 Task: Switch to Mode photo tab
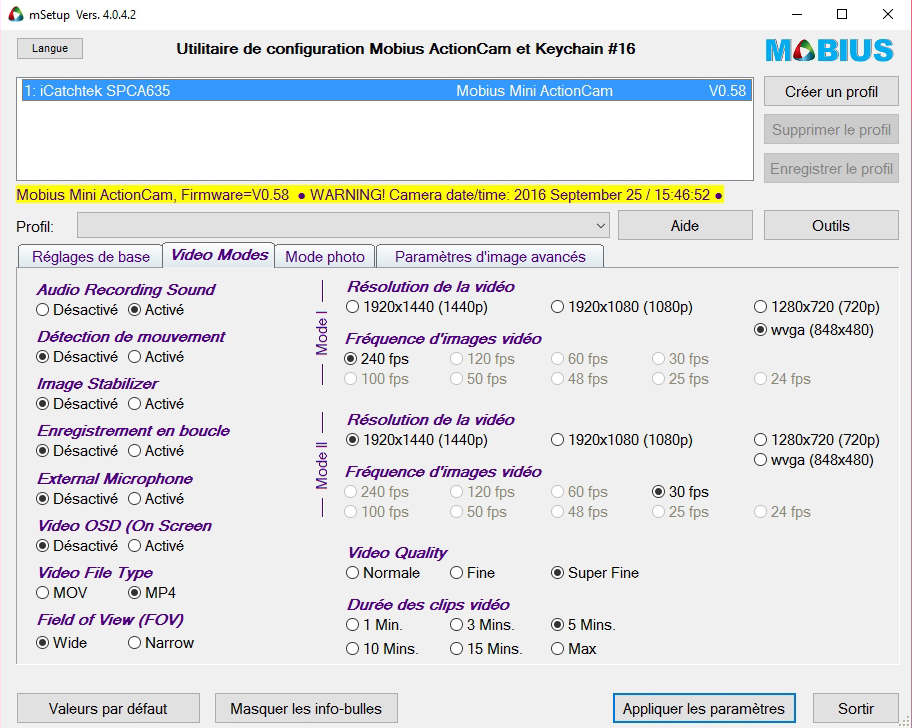coord(325,256)
